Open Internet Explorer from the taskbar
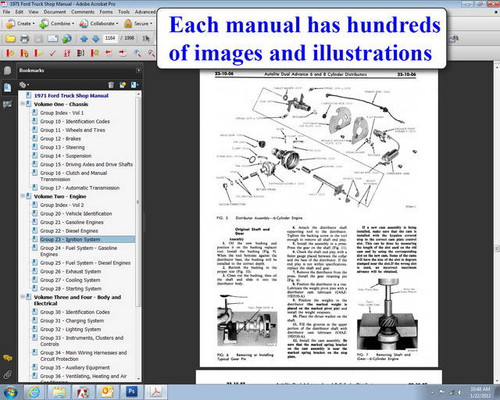The image size is (500, 400). tap(35, 392)
